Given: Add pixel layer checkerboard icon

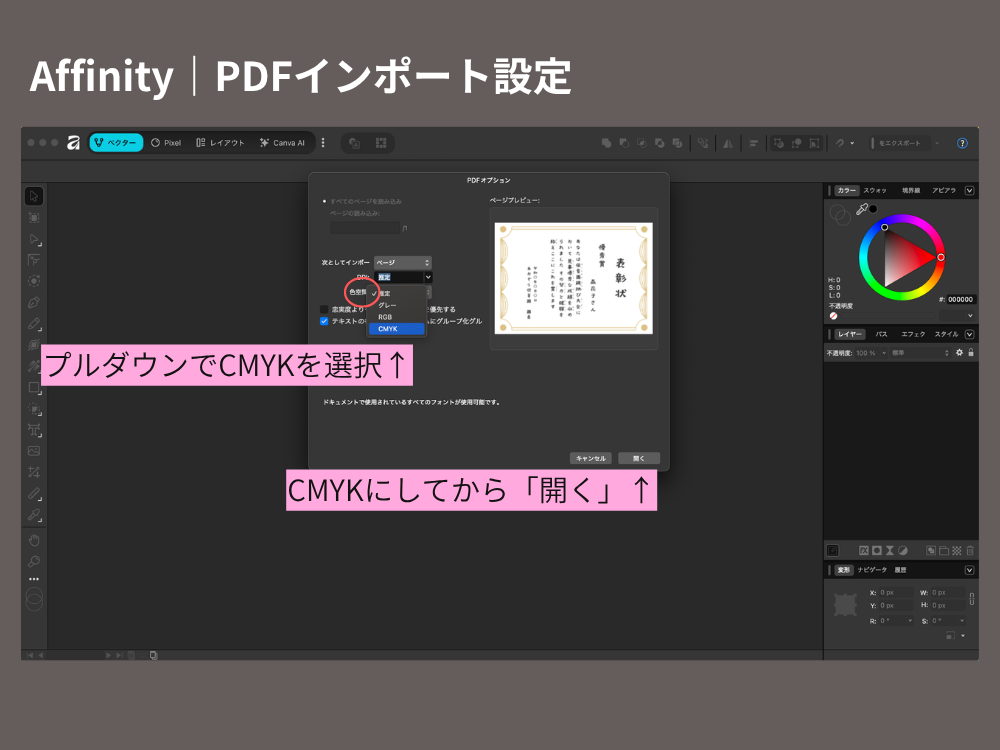Looking at the screenshot, I should 957,550.
